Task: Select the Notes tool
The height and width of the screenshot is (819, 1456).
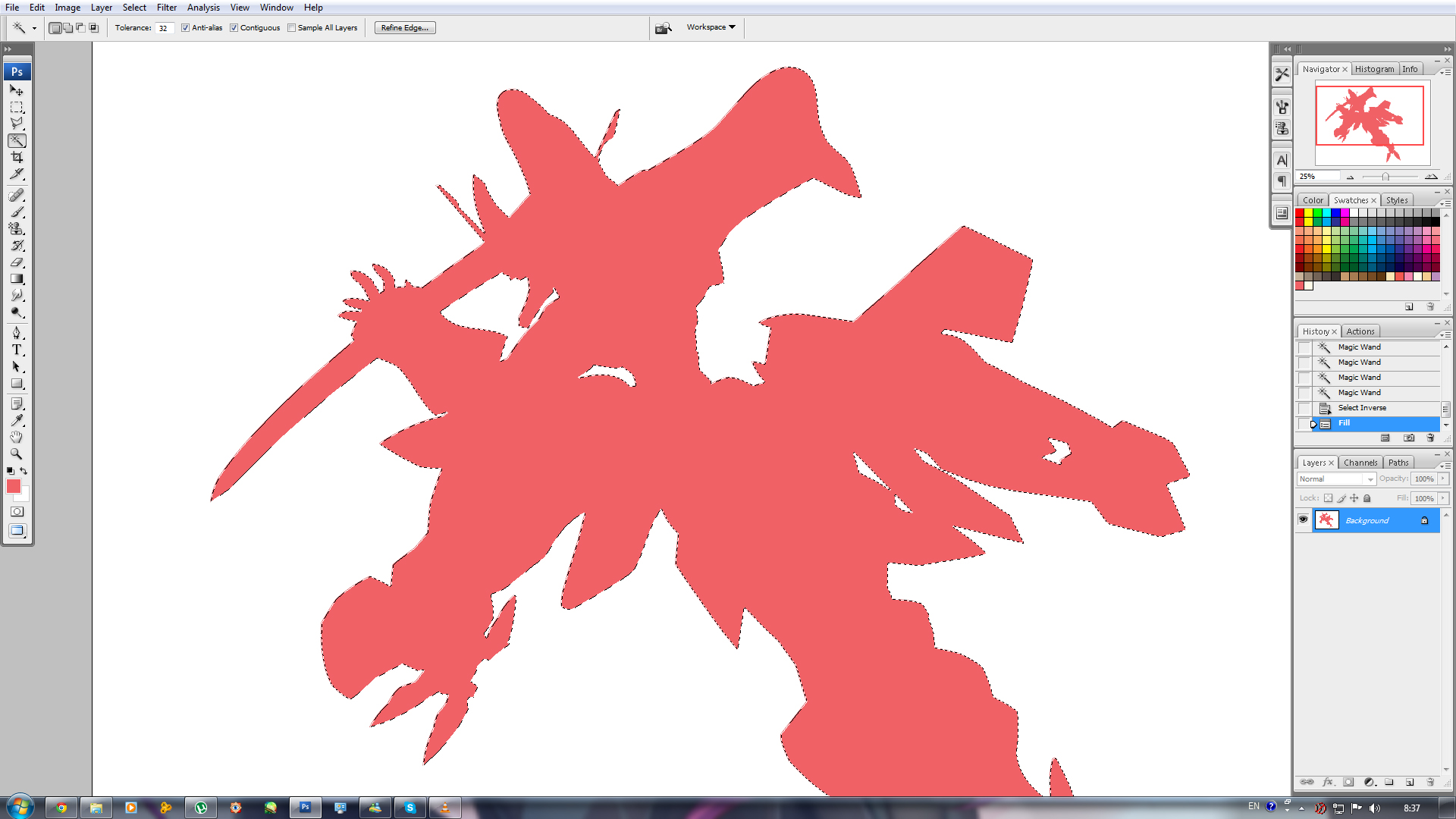Action: coord(17,404)
